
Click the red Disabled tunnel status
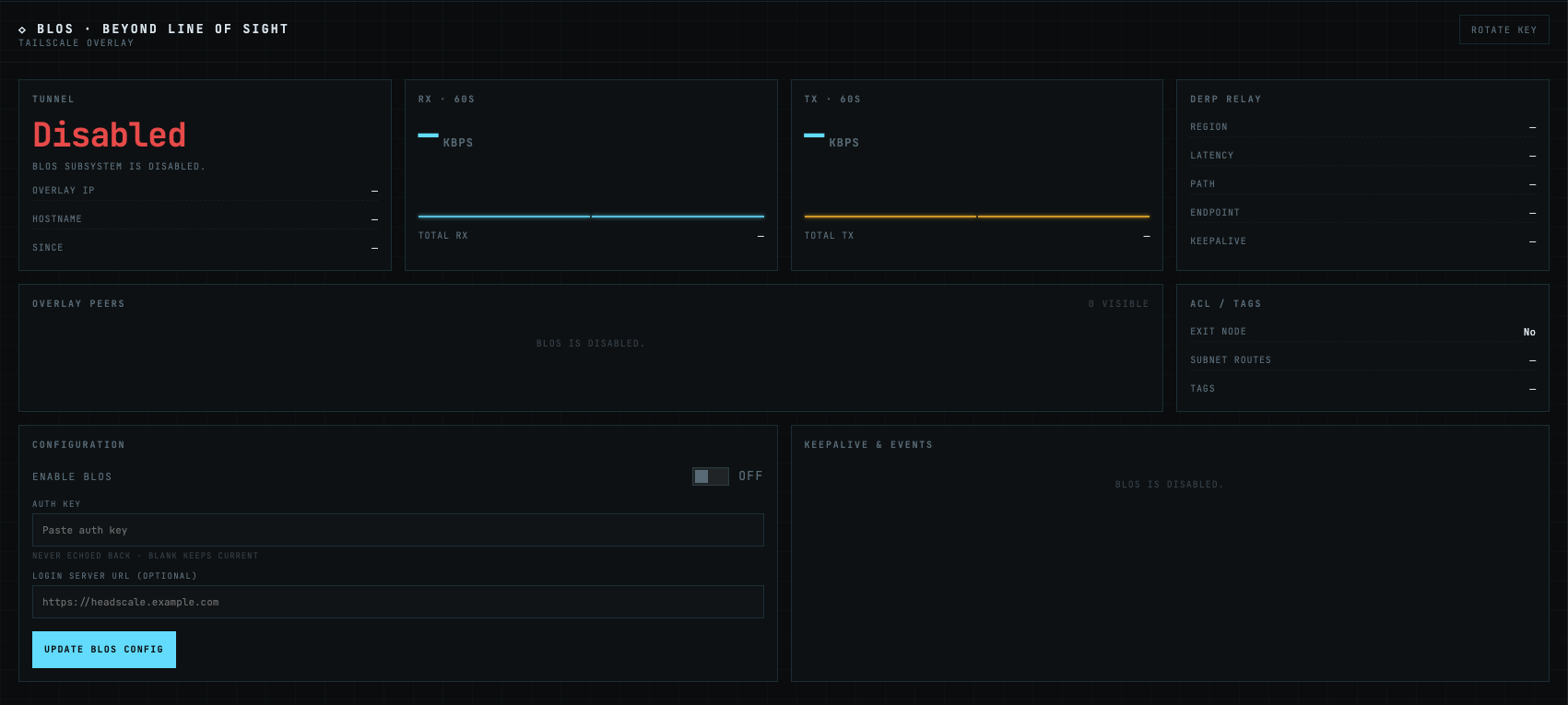110,135
